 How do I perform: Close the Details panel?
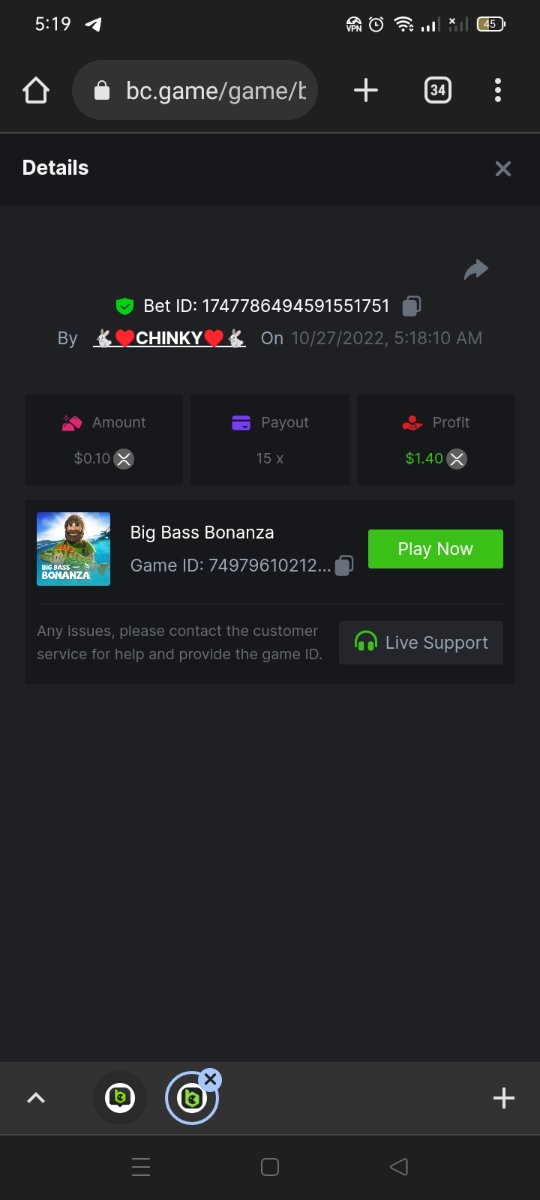click(x=503, y=169)
